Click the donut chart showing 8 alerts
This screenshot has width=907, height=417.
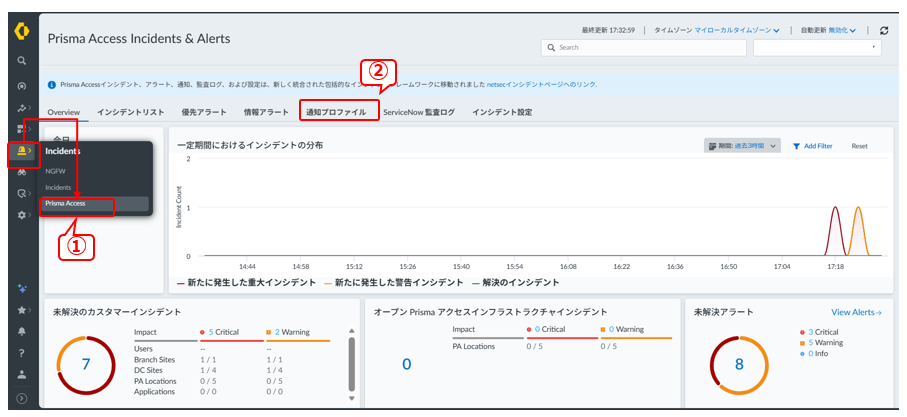coord(739,364)
